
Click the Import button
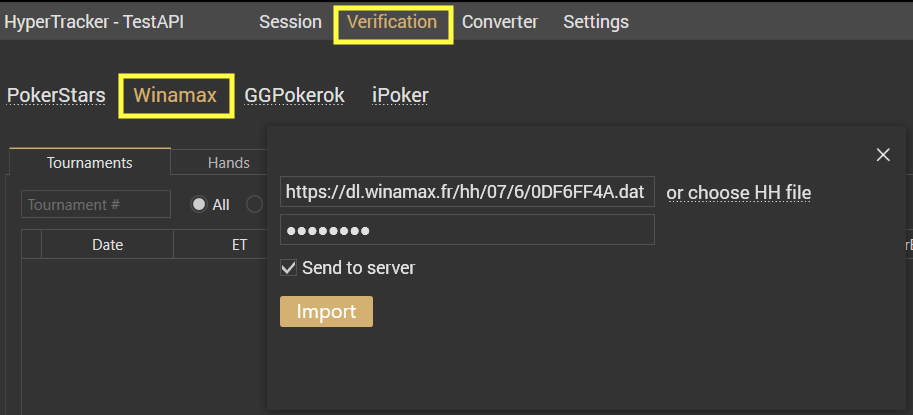[x=326, y=311]
